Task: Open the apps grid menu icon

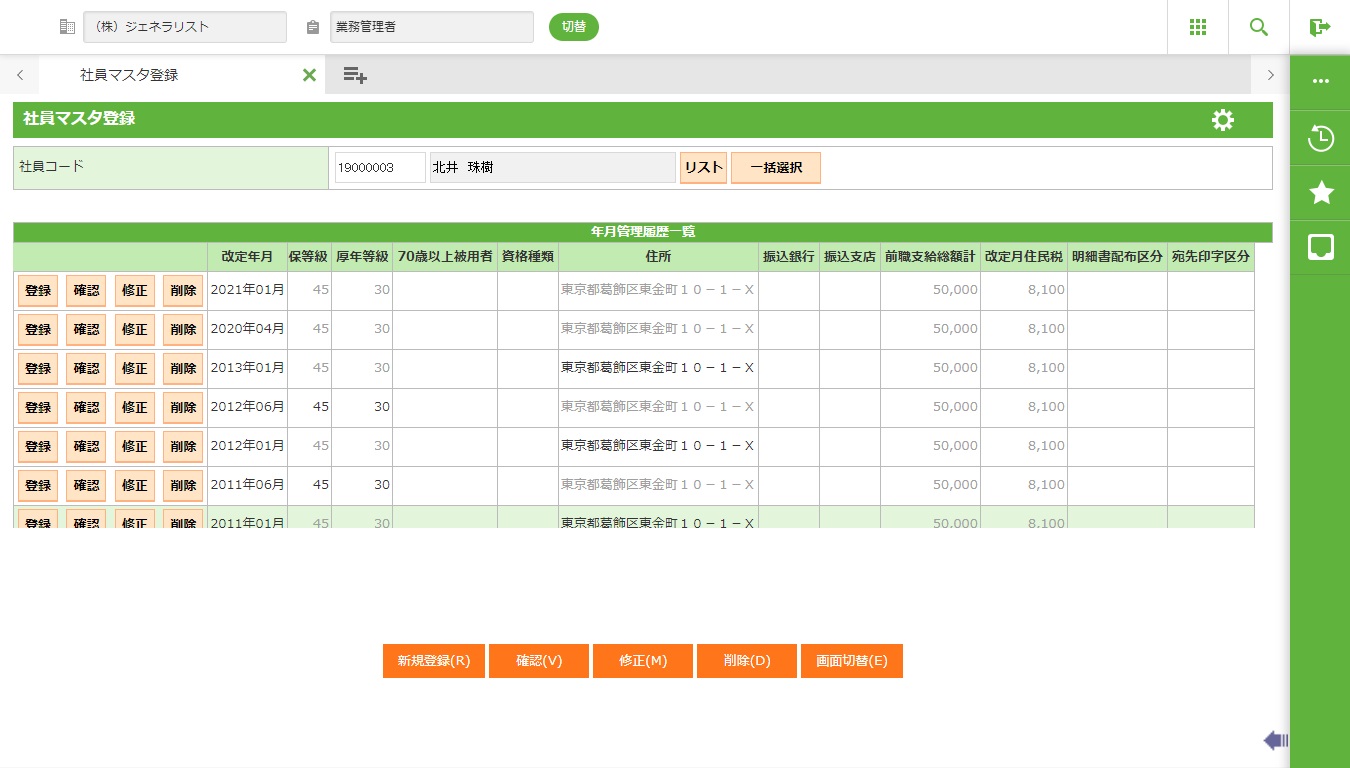Action: tap(1197, 27)
